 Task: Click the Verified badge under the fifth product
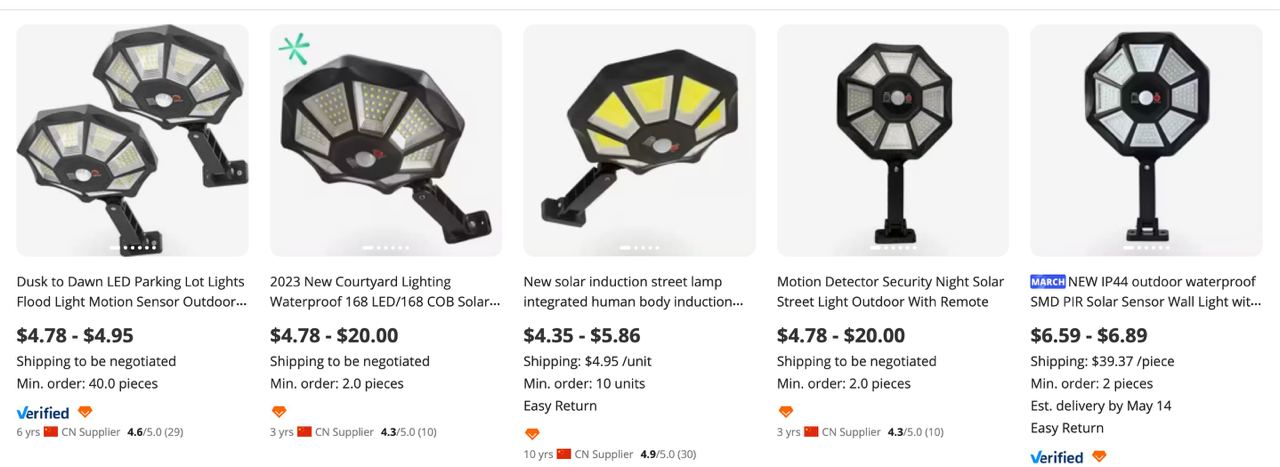tap(1057, 457)
